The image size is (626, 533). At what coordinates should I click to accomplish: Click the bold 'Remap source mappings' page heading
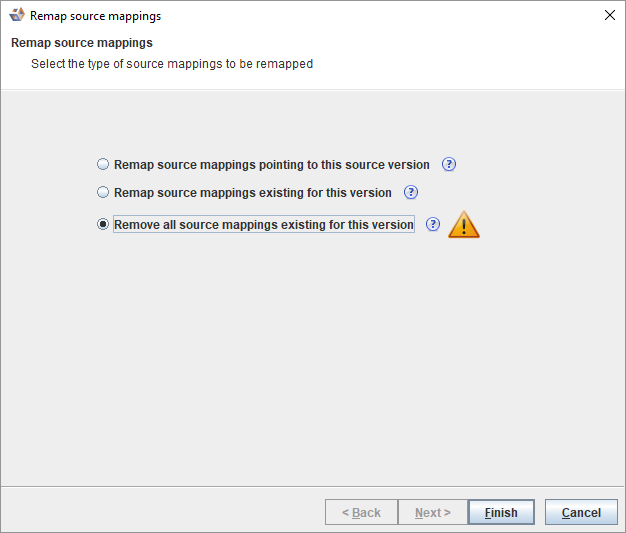81,44
